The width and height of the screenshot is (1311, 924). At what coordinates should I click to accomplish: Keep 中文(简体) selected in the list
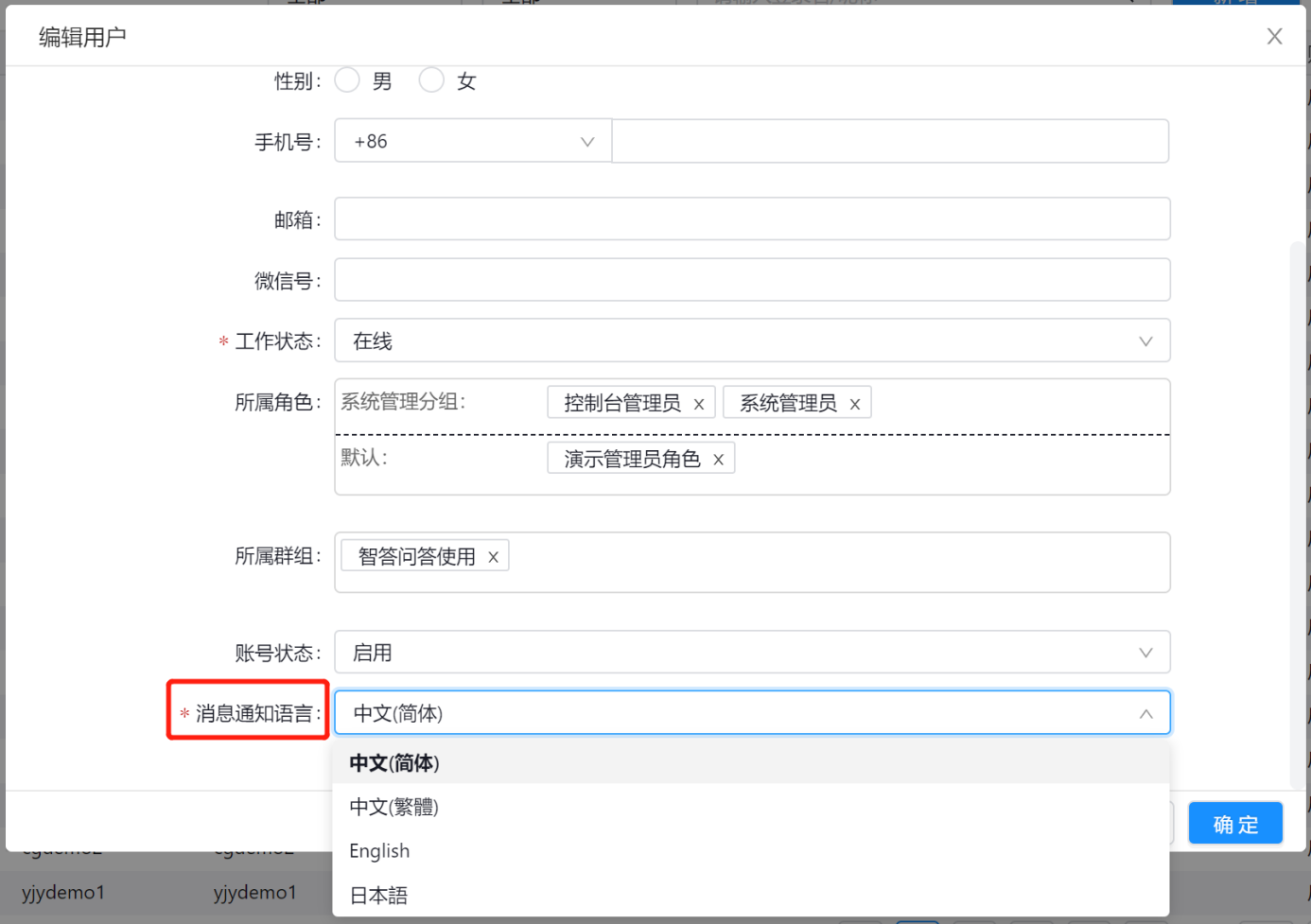click(x=393, y=762)
